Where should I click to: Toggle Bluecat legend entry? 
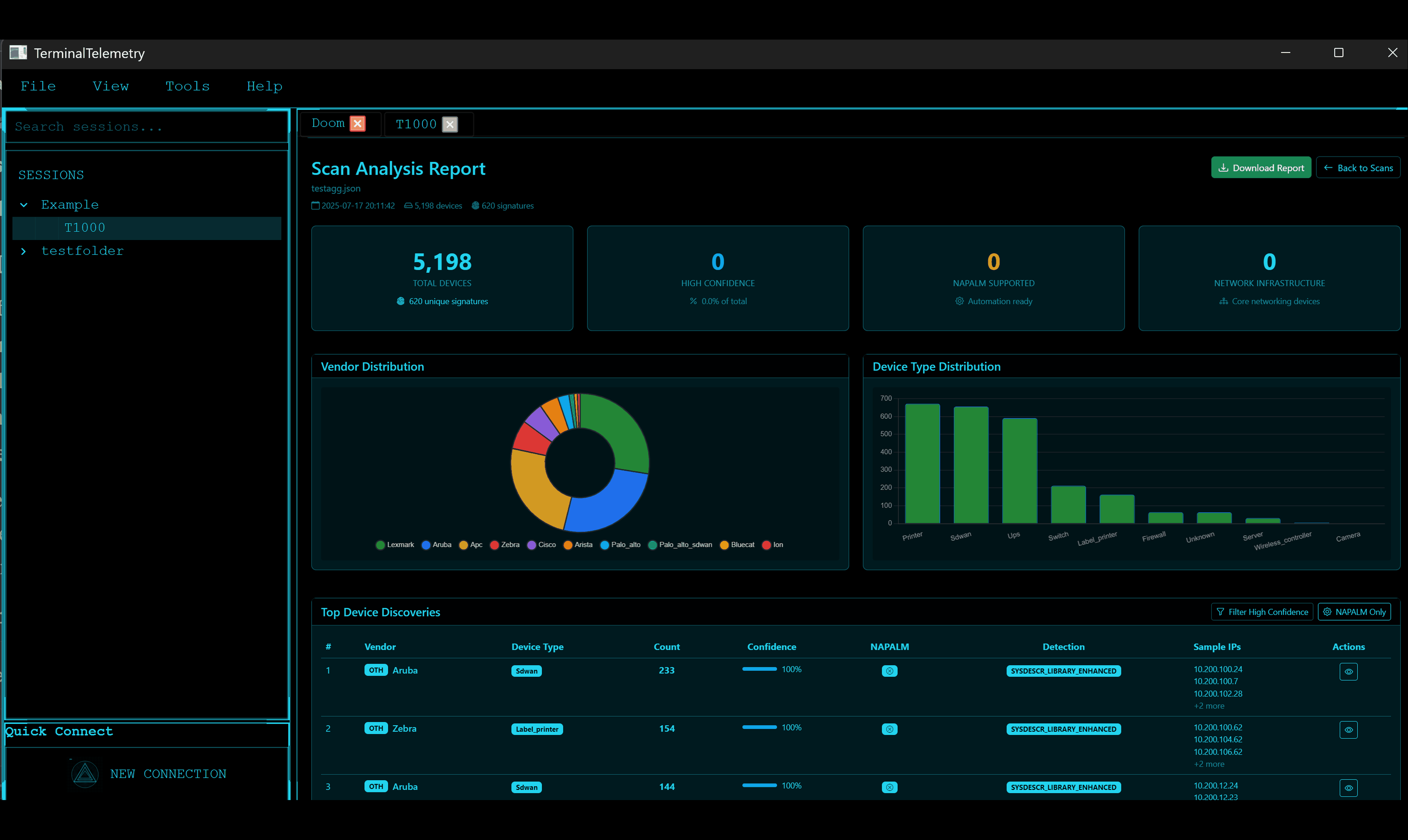pos(737,545)
